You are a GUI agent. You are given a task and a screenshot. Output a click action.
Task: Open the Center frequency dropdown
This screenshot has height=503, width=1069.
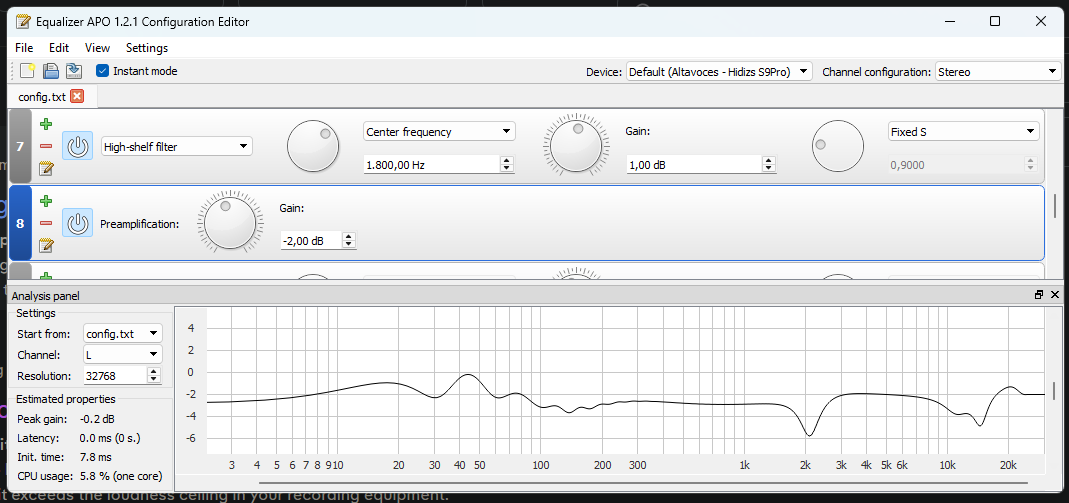[x=439, y=132]
